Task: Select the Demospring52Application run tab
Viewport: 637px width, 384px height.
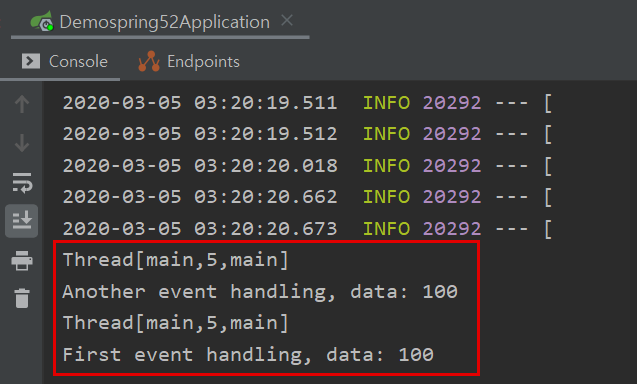Action: point(160,22)
